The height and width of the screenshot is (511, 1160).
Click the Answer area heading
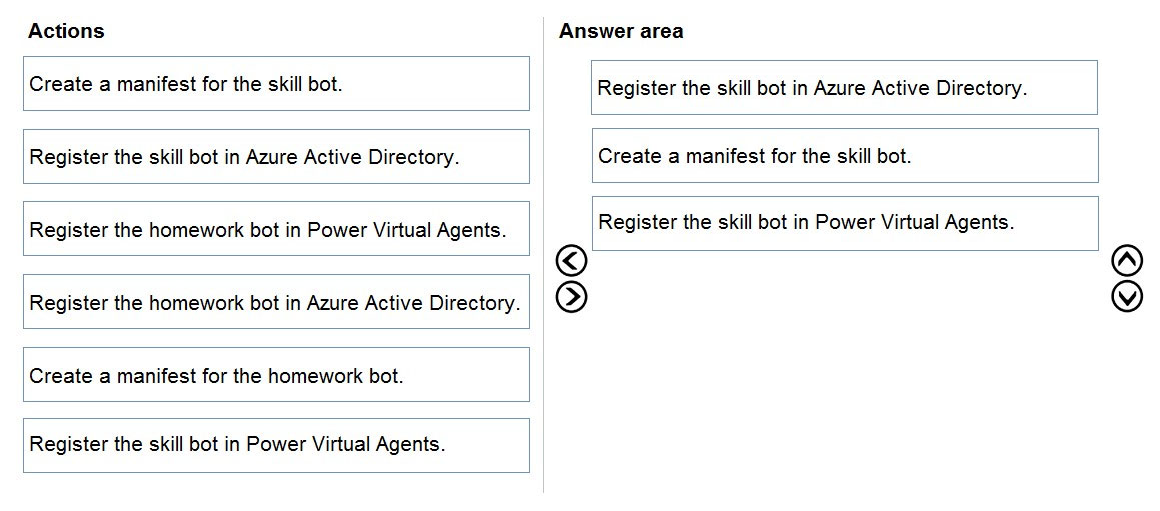(621, 31)
